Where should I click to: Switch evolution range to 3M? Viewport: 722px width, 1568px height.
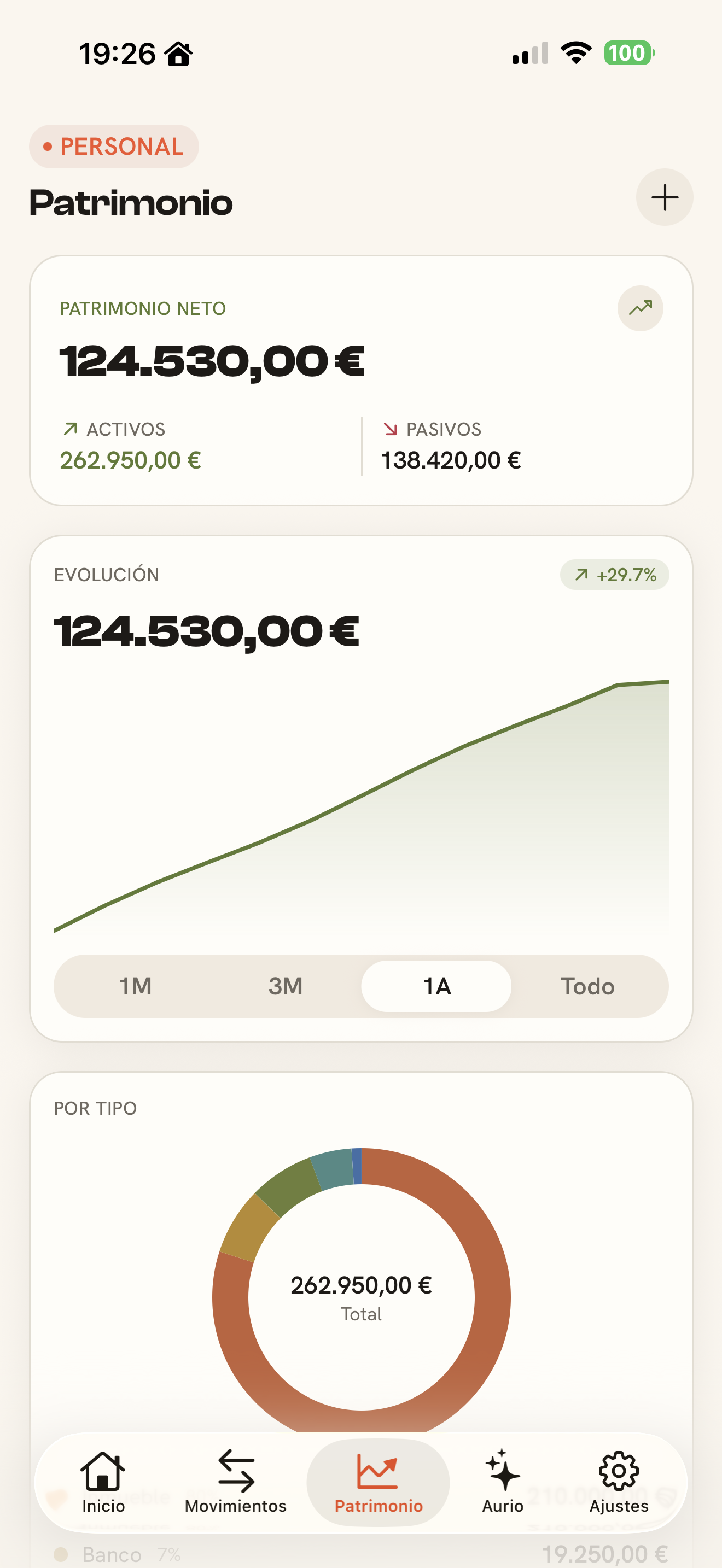pos(286,986)
